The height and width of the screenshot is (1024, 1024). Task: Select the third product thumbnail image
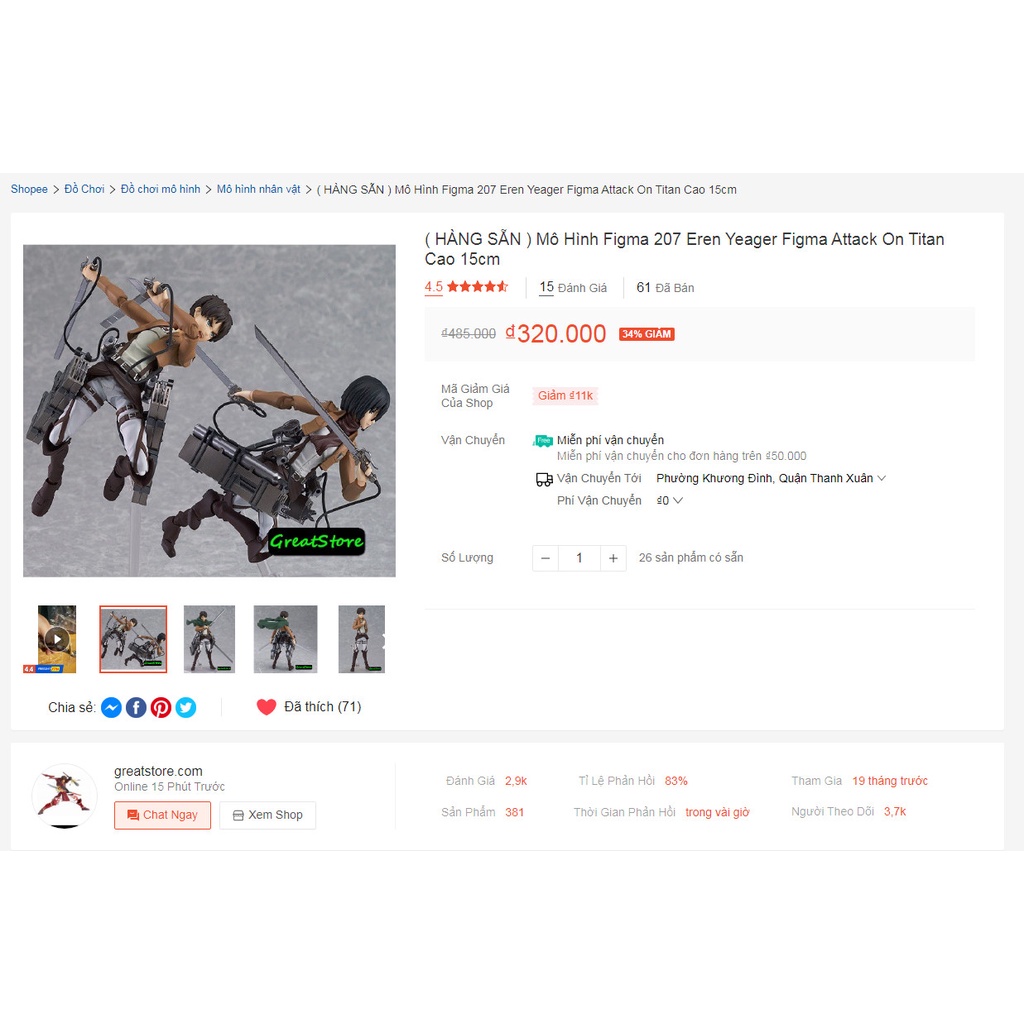(x=209, y=639)
